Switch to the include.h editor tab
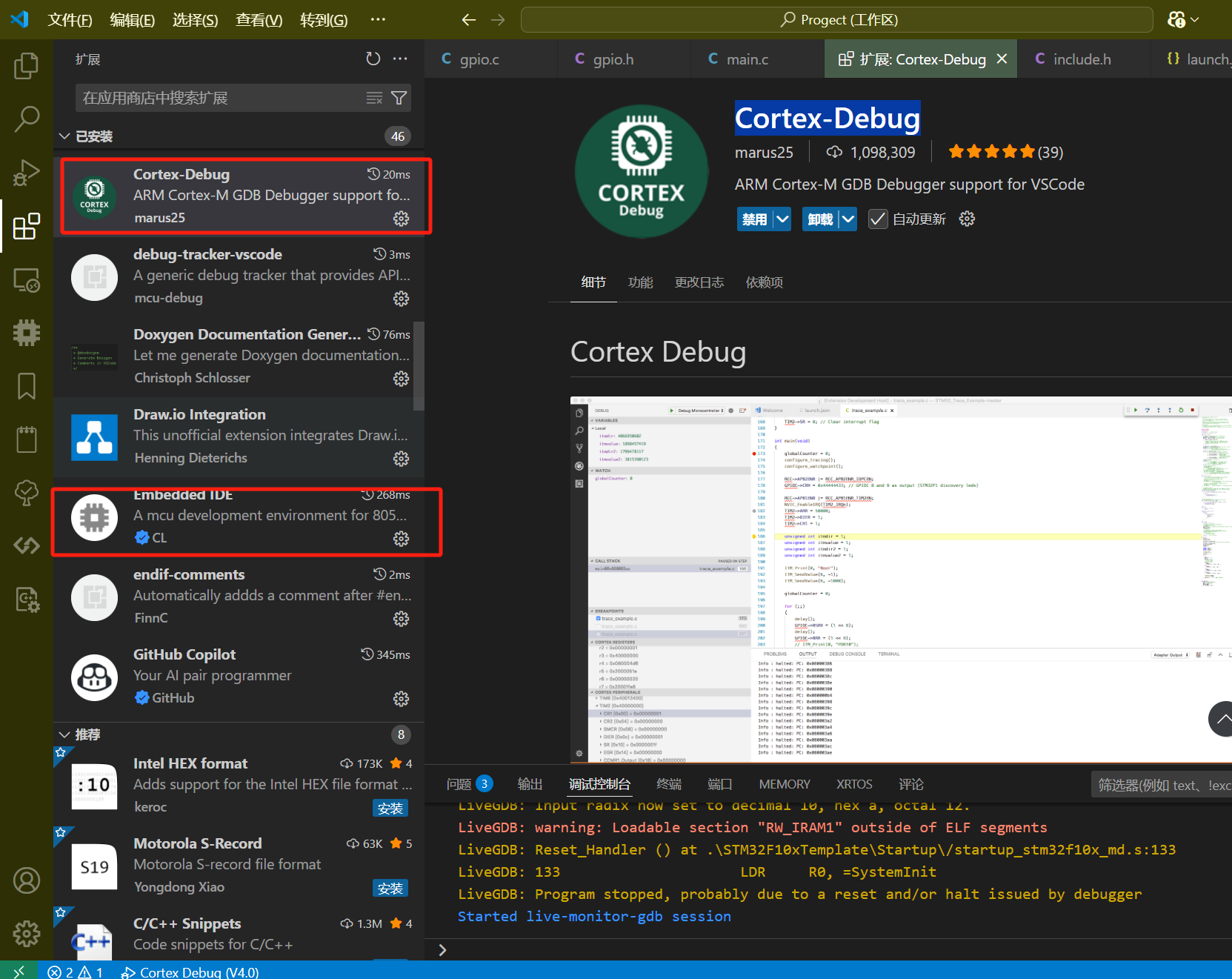 (1082, 59)
